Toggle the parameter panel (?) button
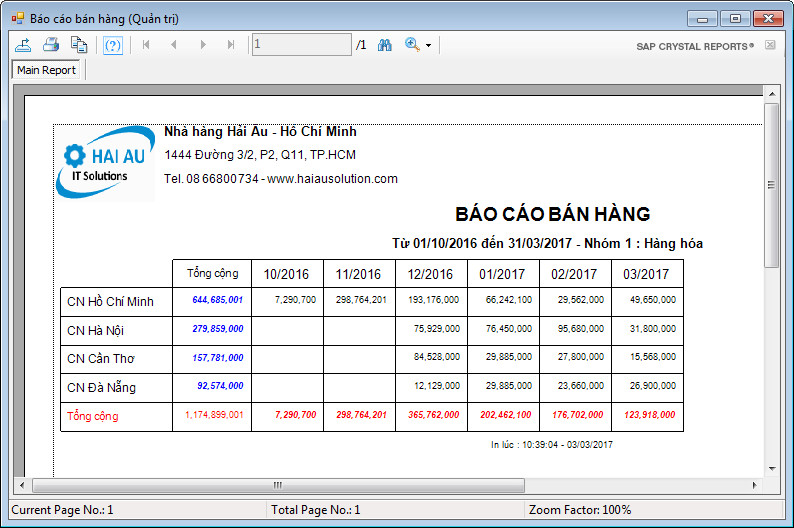Viewport: 794px width, 528px height. pos(112,46)
